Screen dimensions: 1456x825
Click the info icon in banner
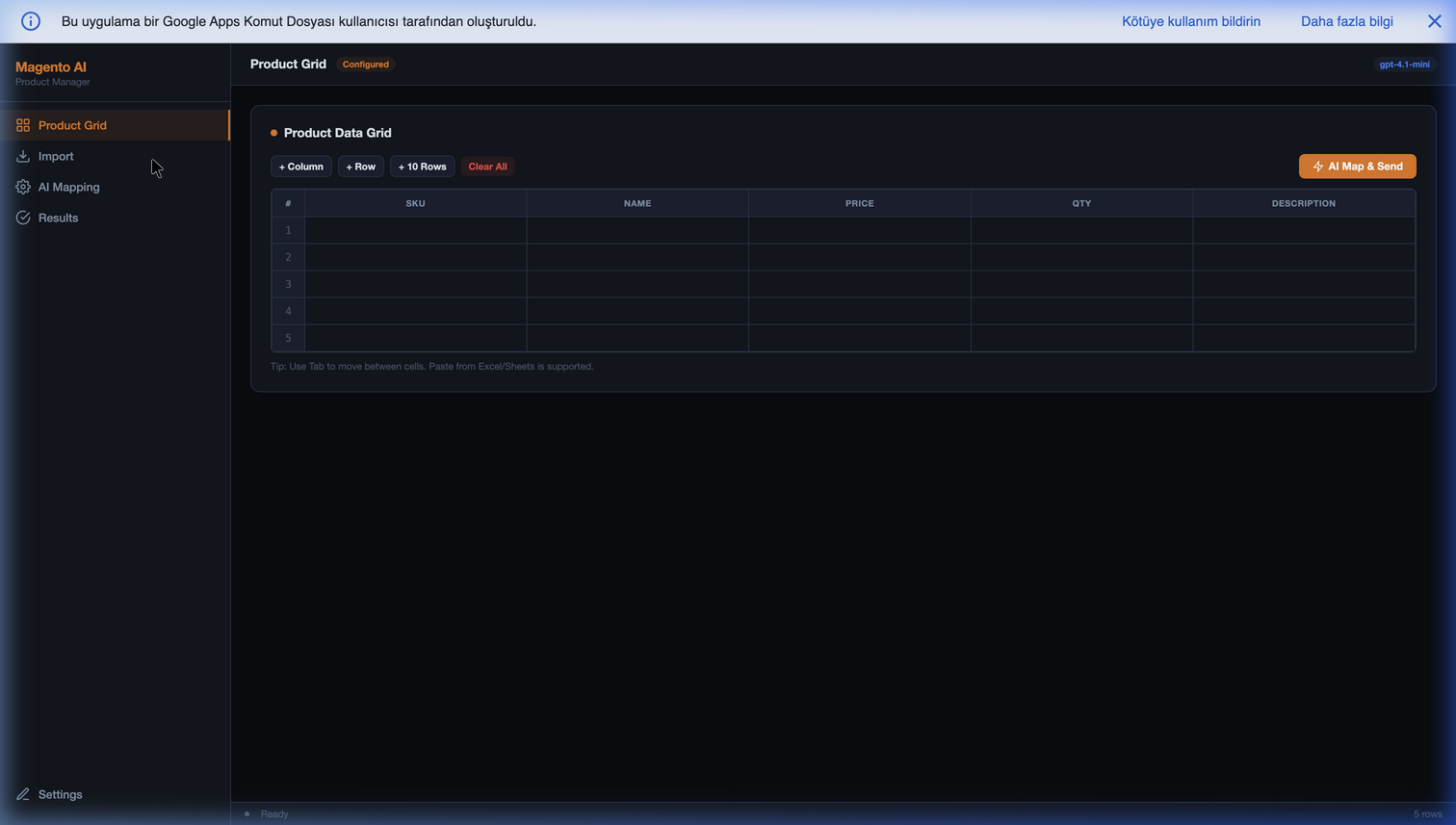coord(31,21)
